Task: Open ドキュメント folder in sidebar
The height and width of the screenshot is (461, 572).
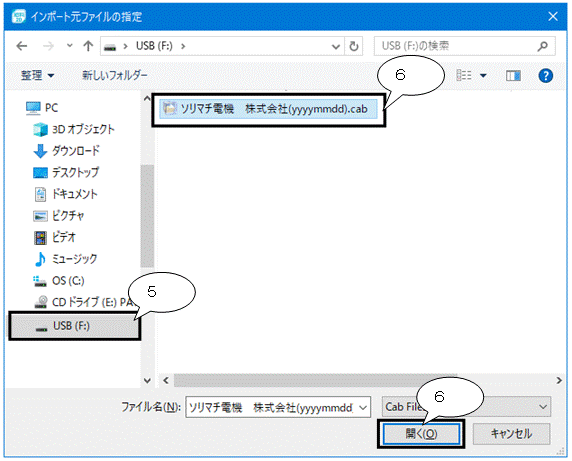Action: click(x=74, y=194)
